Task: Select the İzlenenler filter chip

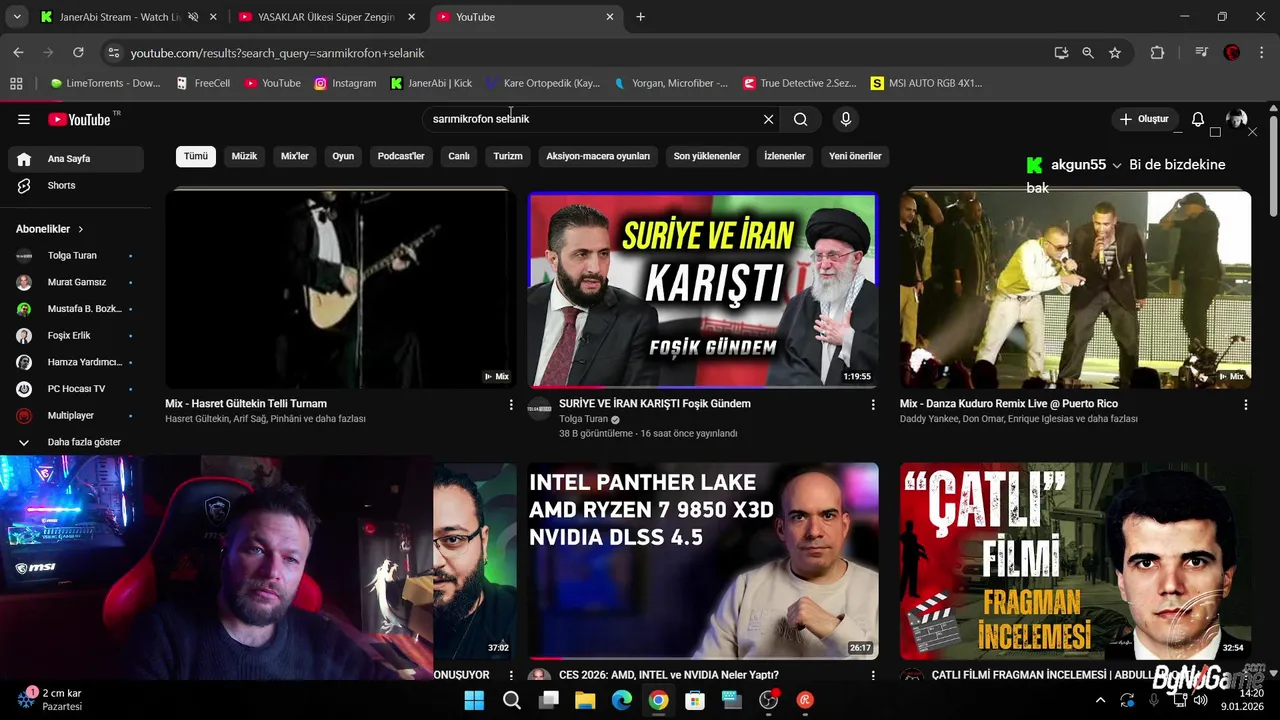Action: [785, 156]
